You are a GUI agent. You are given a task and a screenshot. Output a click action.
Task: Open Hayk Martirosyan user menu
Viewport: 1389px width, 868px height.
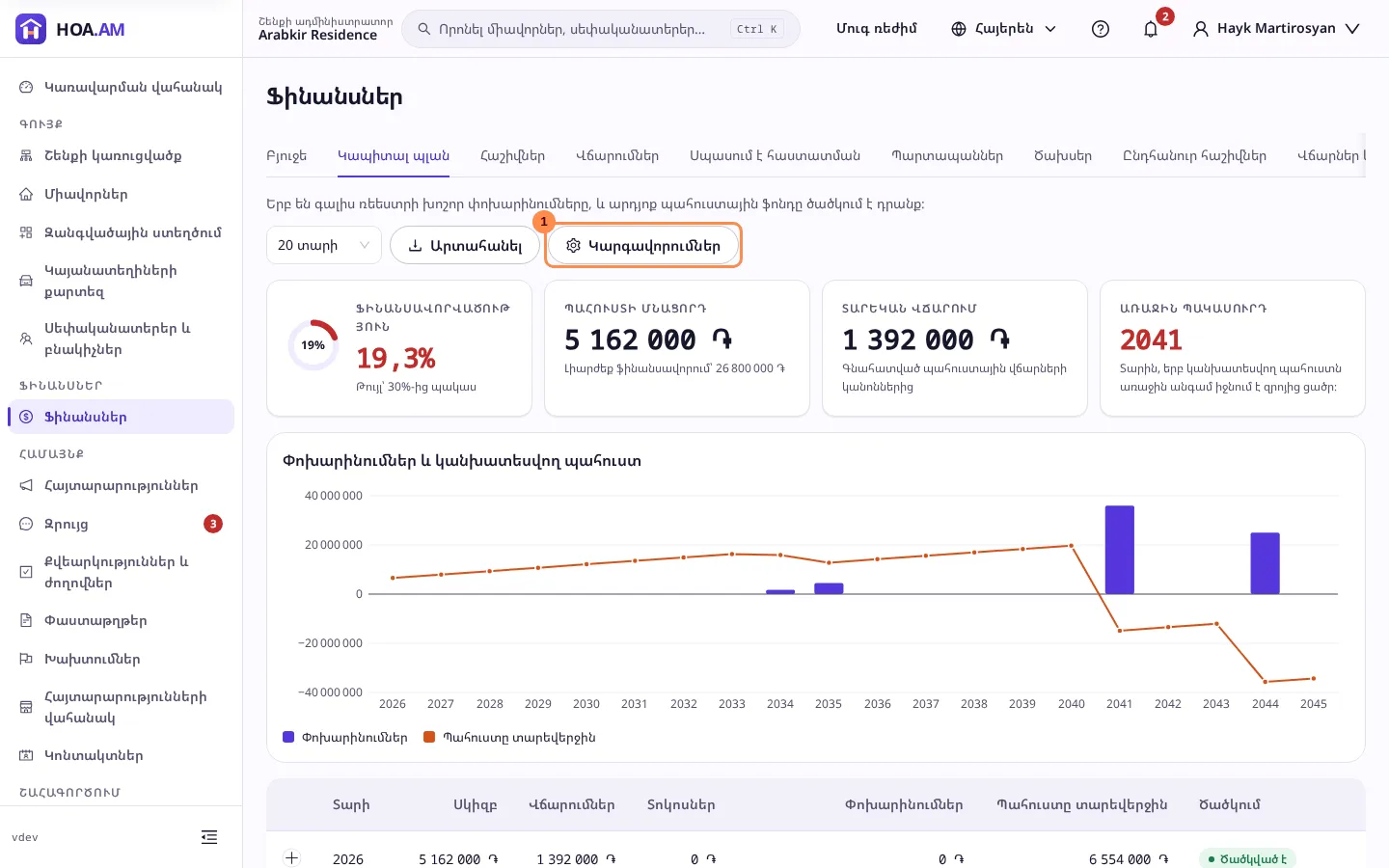(x=1275, y=29)
